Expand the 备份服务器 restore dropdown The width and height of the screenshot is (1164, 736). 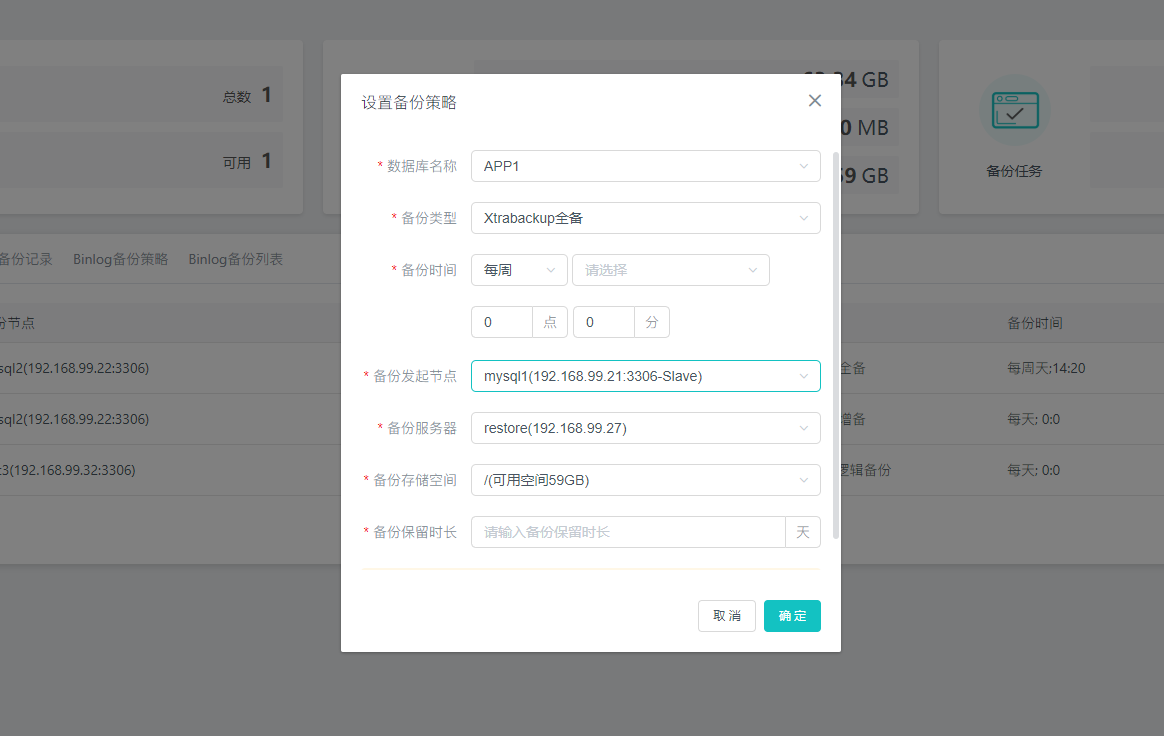pos(645,428)
